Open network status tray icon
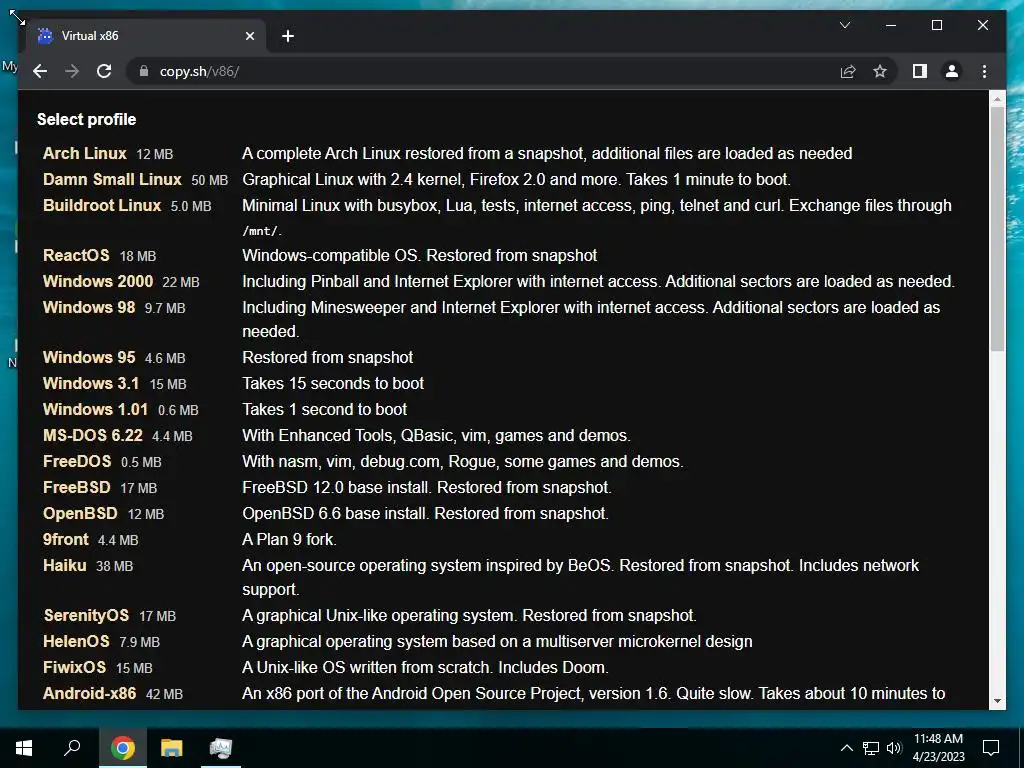 871,748
